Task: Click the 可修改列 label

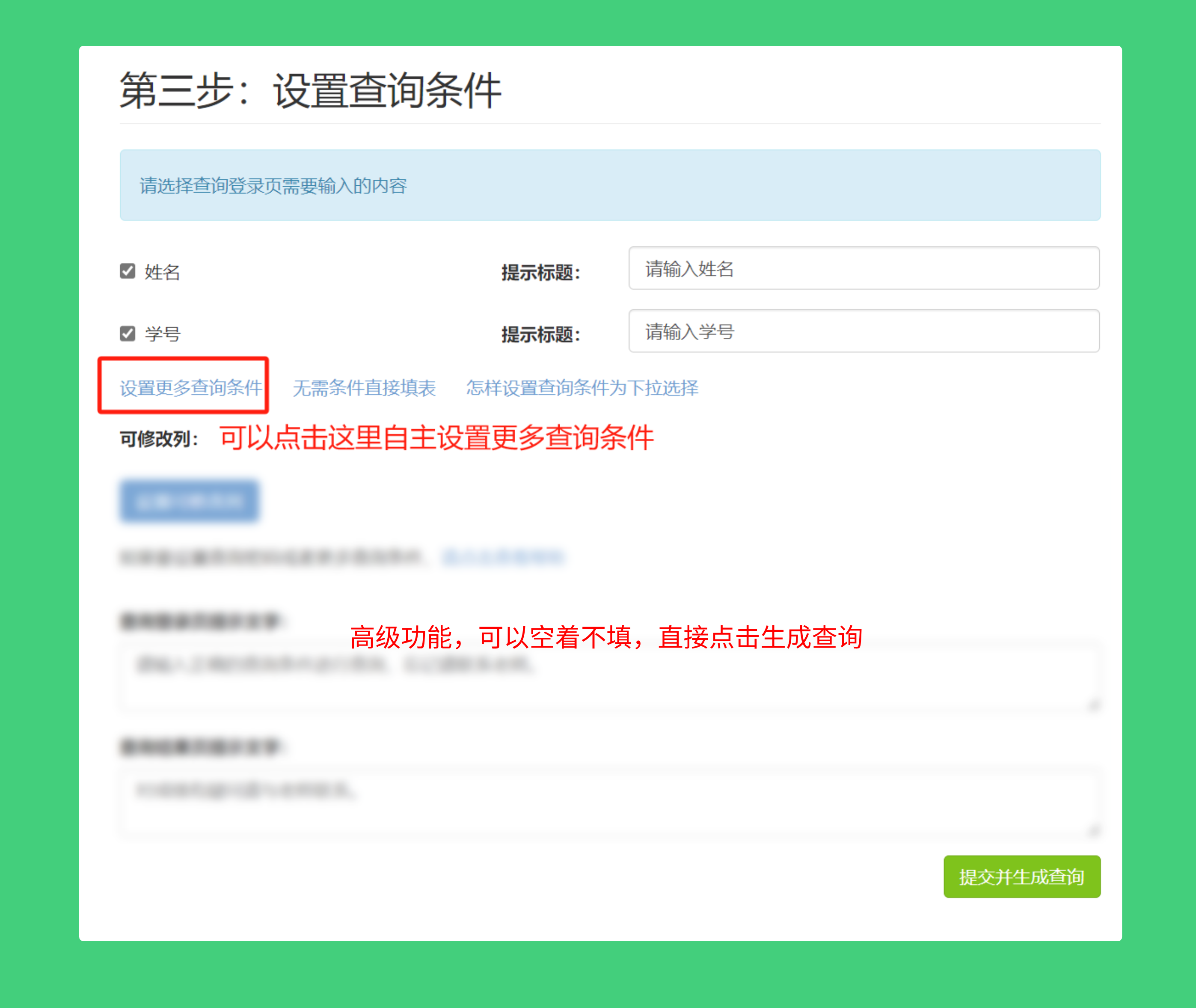Action: pos(159,439)
